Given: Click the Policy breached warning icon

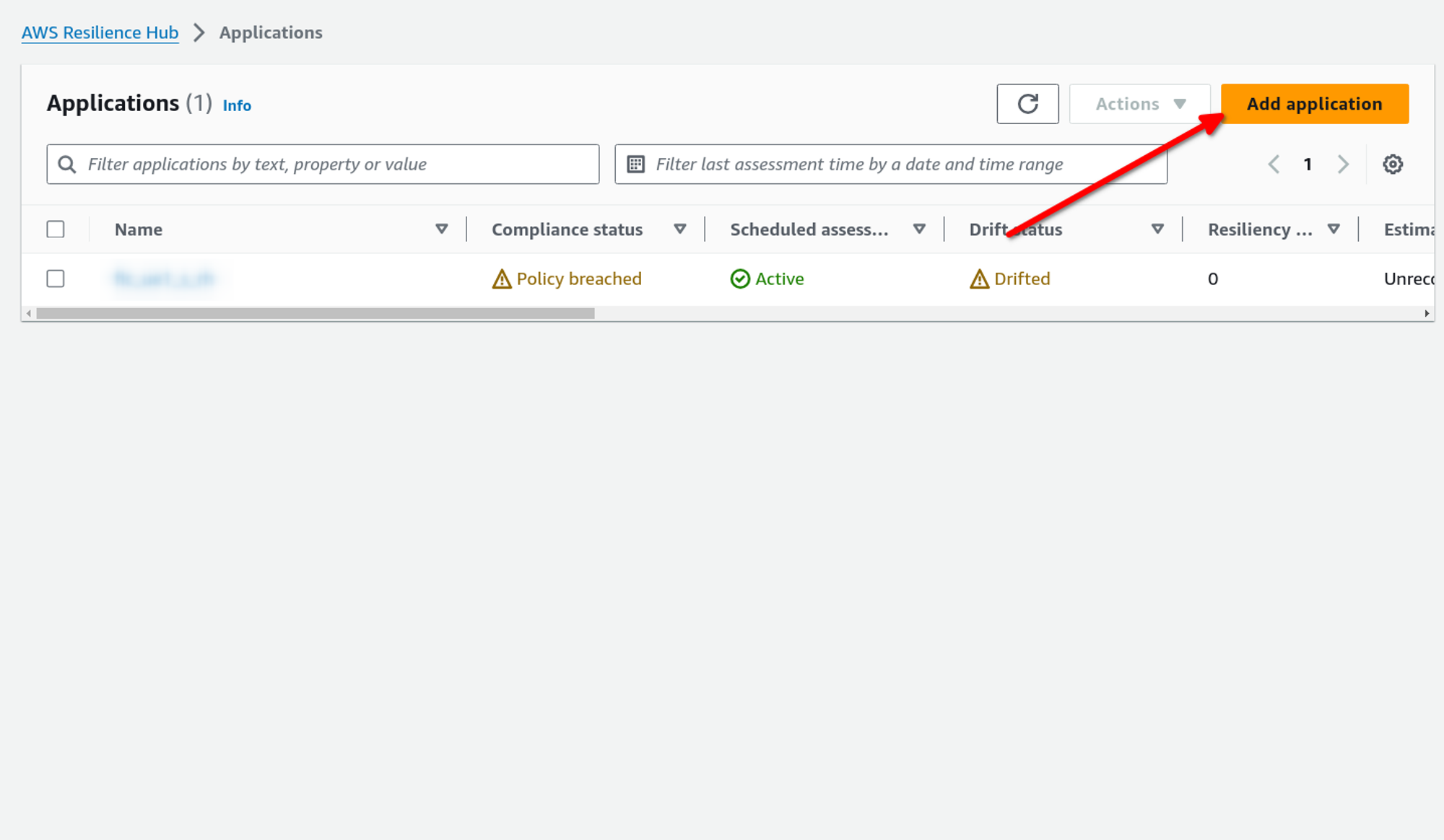Looking at the screenshot, I should point(501,279).
